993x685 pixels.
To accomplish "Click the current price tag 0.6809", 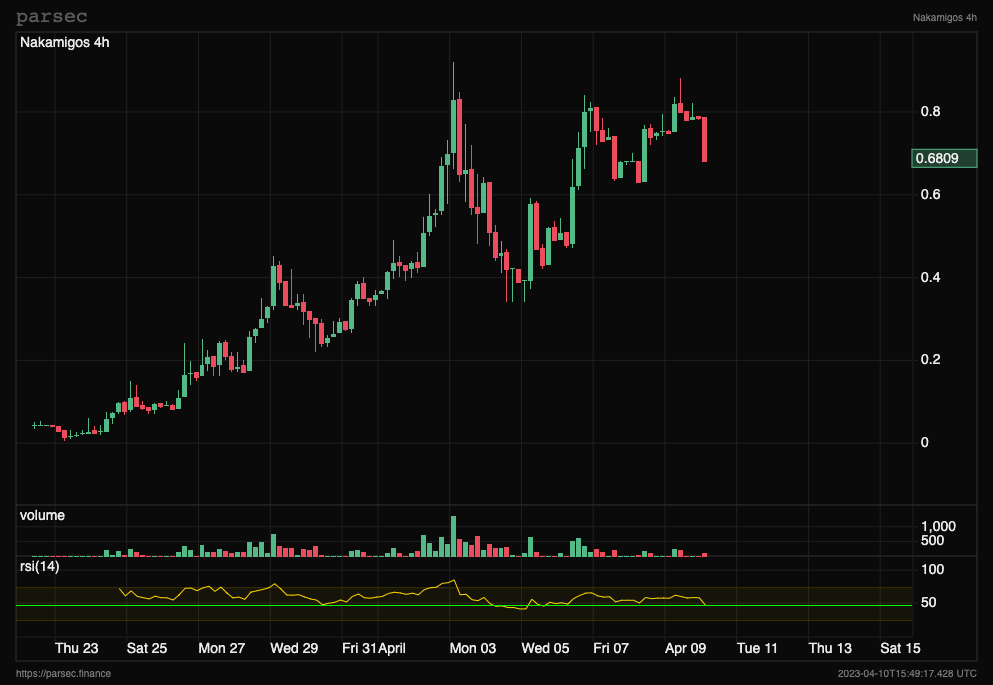I will 944,158.
